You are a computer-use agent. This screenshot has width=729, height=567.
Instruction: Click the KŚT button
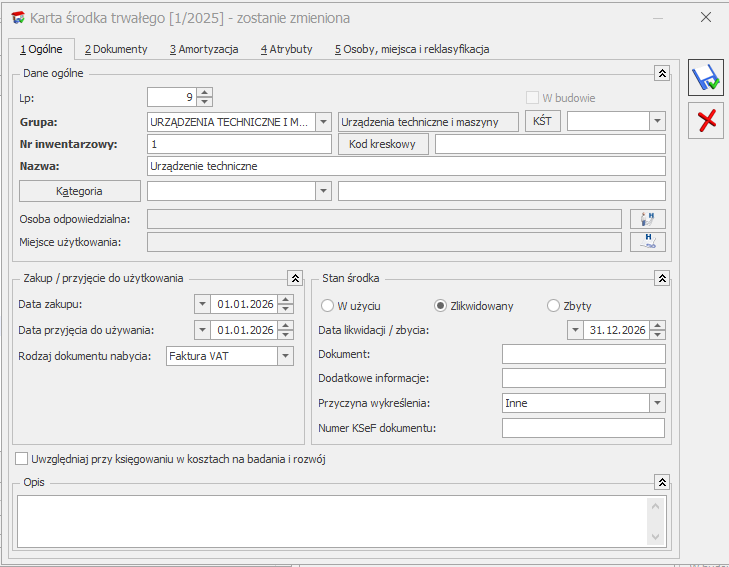pos(543,121)
